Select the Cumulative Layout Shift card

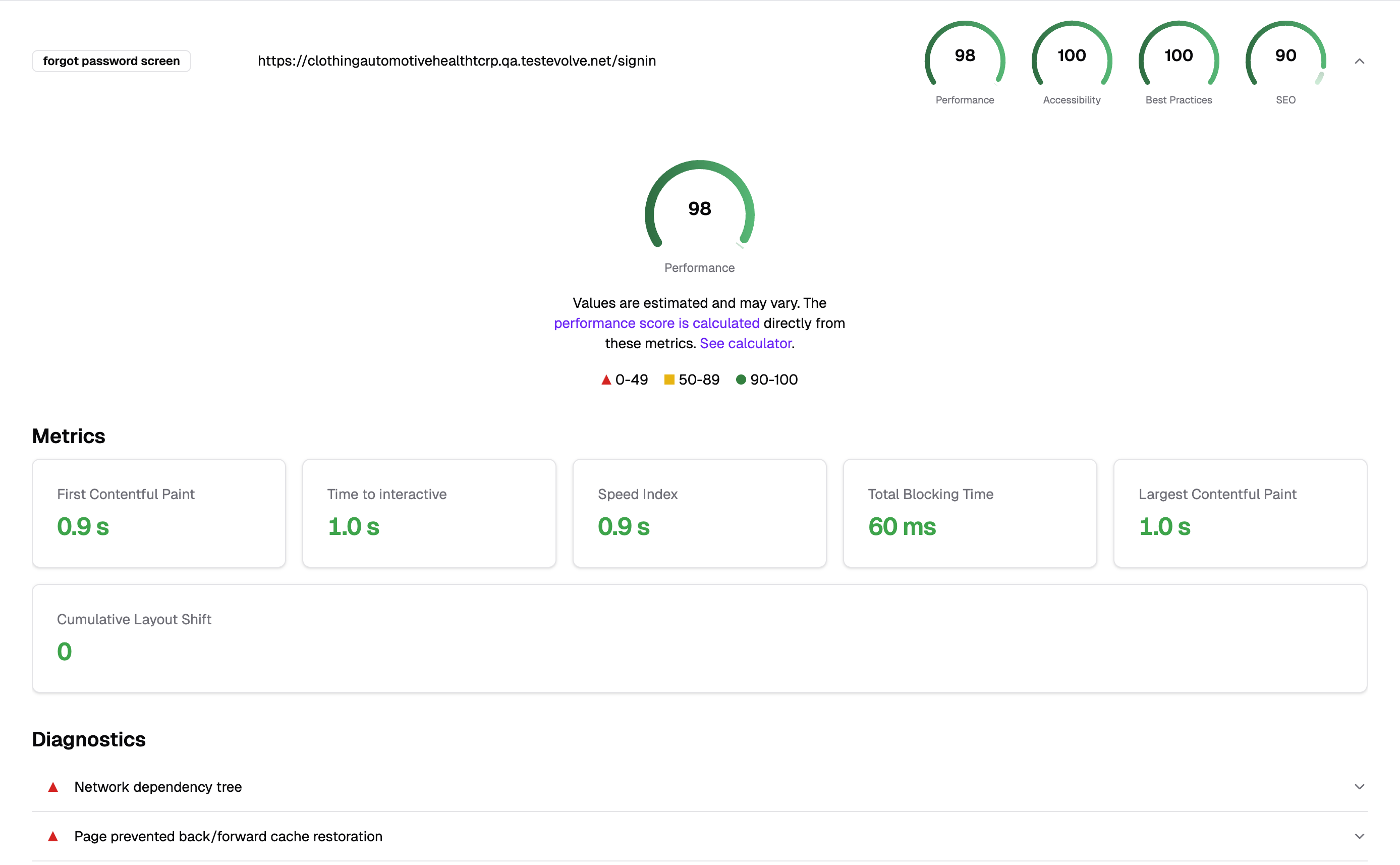(699, 638)
